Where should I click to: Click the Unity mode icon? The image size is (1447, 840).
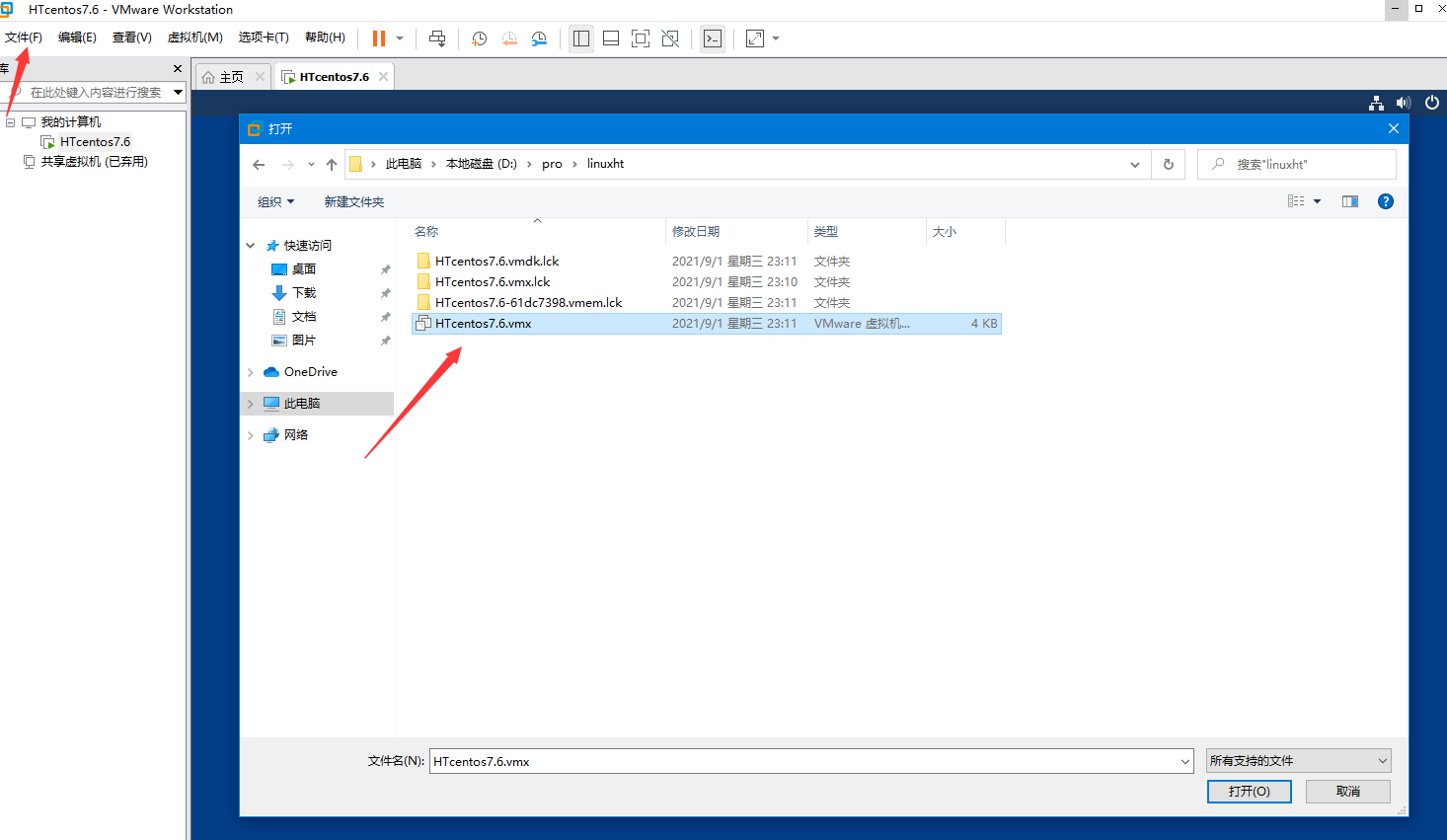click(670, 38)
